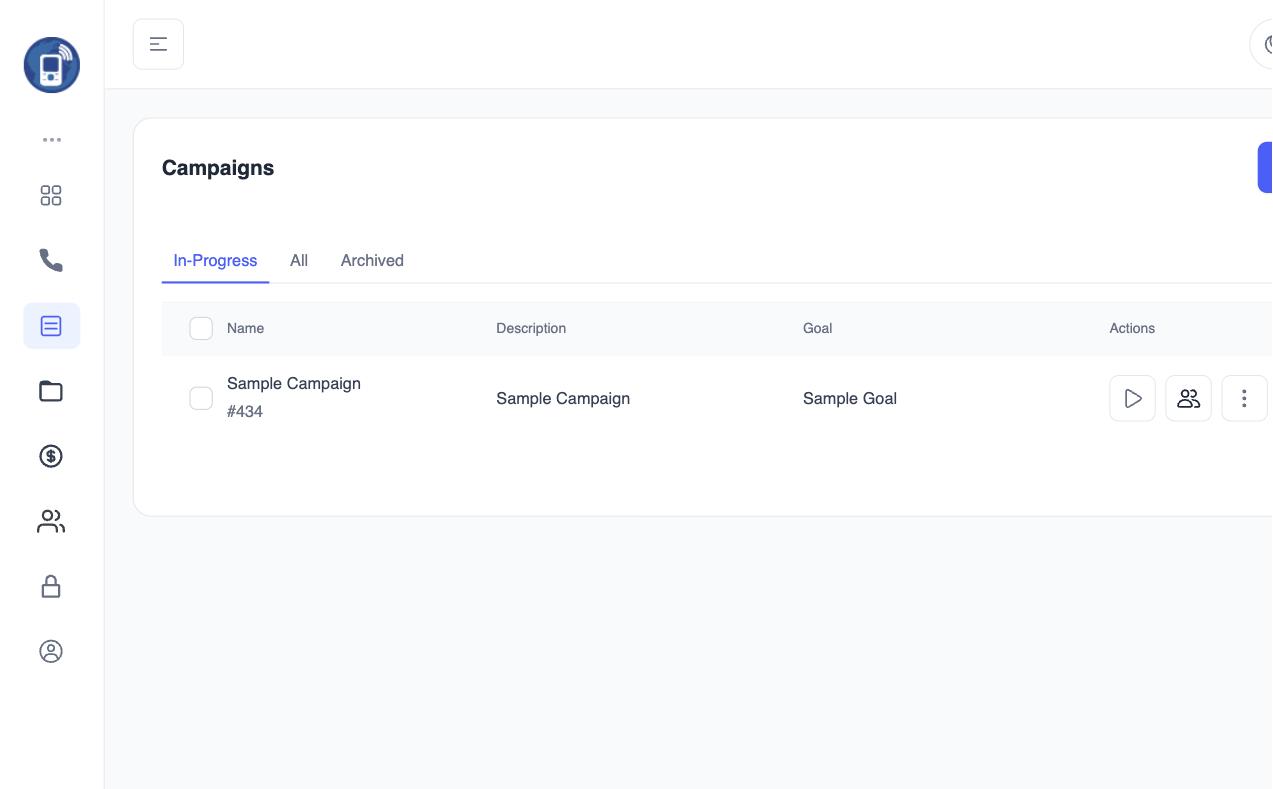Click the blue button beside Campaigns heading
Screen dimensions: 1273x789
pos(1265,167)
